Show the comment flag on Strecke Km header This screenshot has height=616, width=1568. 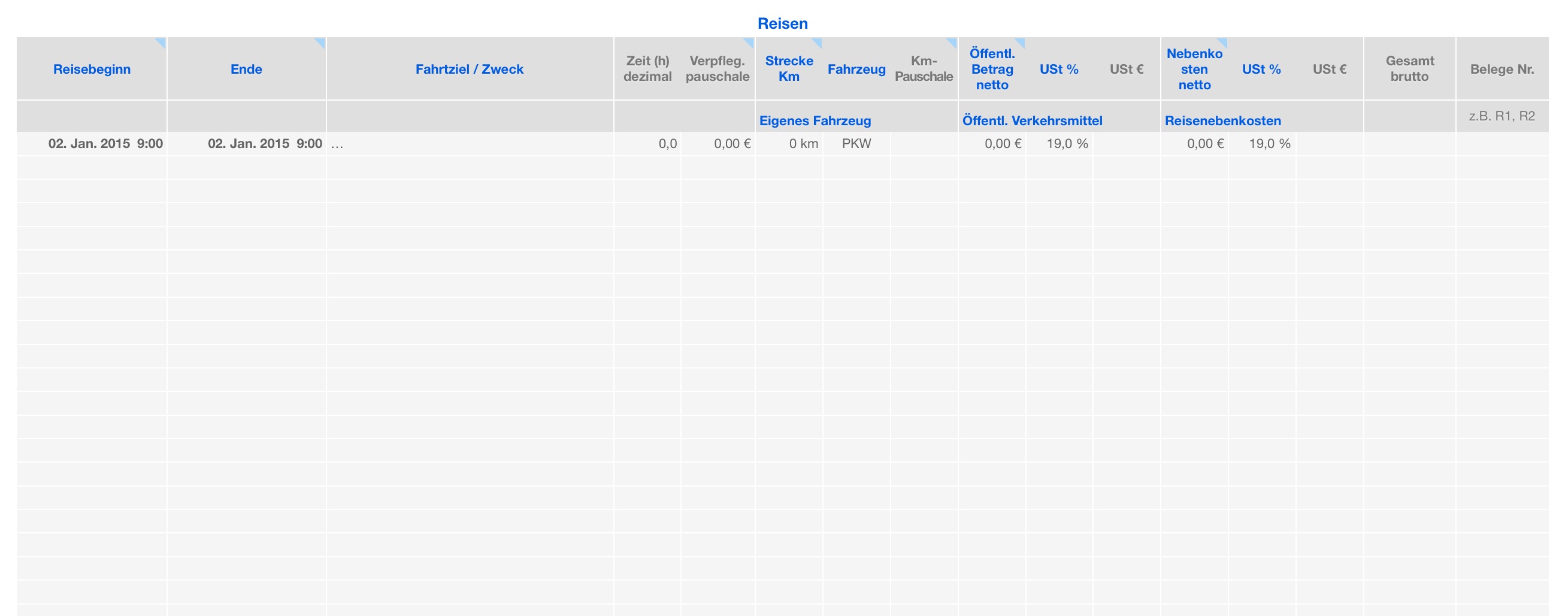coord(818,42)
